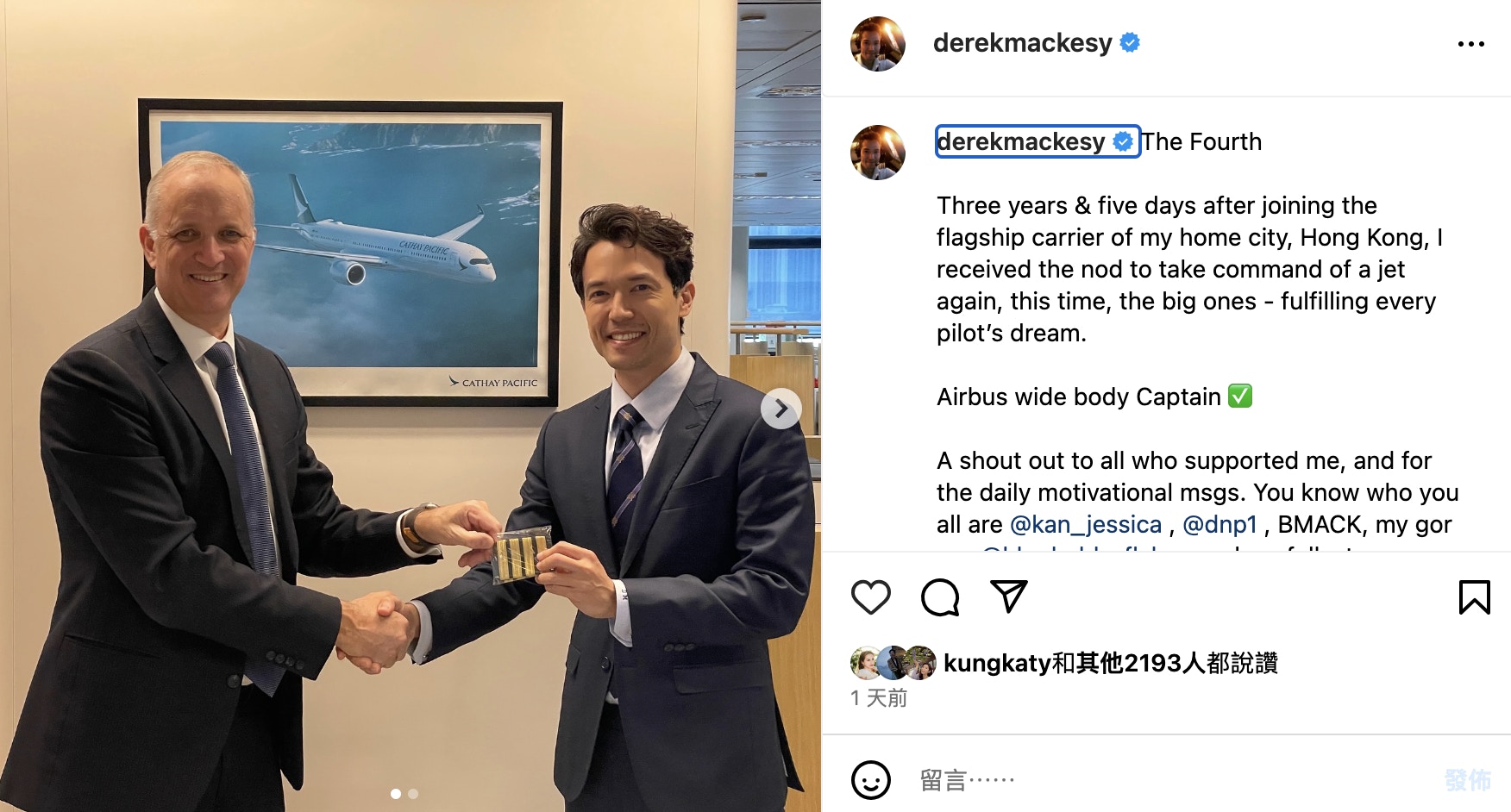Visit the @dnp1 mention
The image size is (1511, 812).
[1220, 524]
